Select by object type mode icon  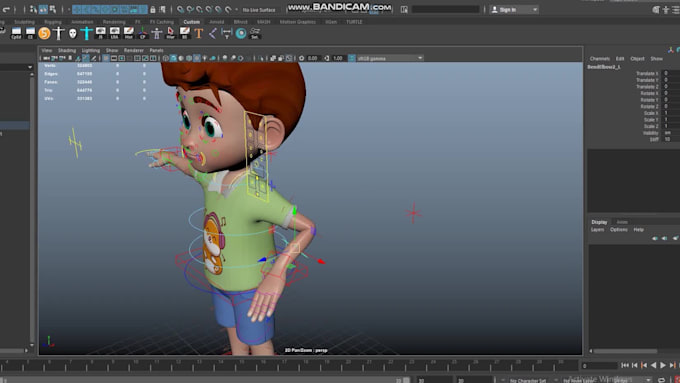pos(43,9)
